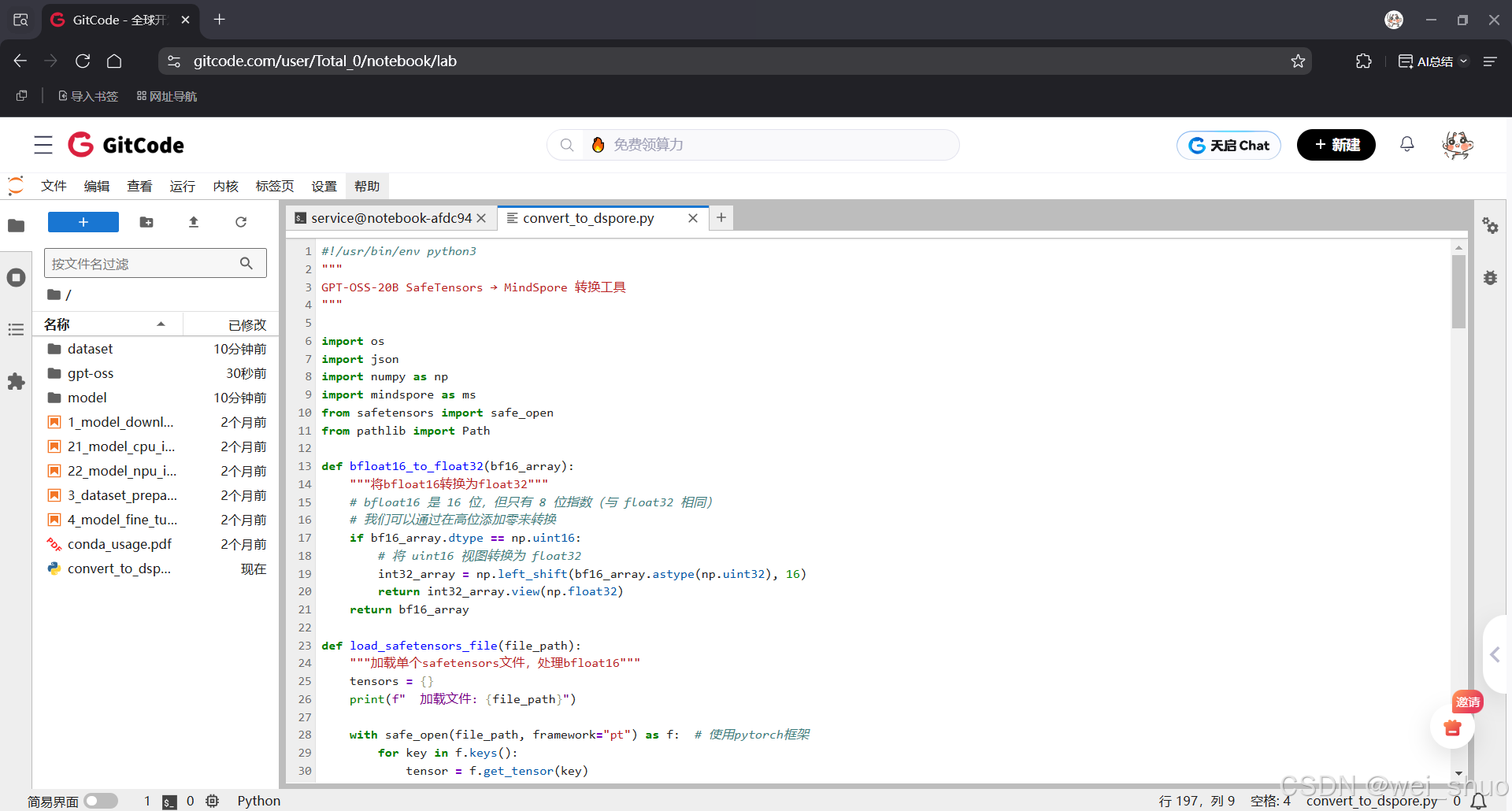The width and height of the screenshot is (1512, 811).
Task: Expand the collapsed right side panel arrow
Action: click(1495, 654)
